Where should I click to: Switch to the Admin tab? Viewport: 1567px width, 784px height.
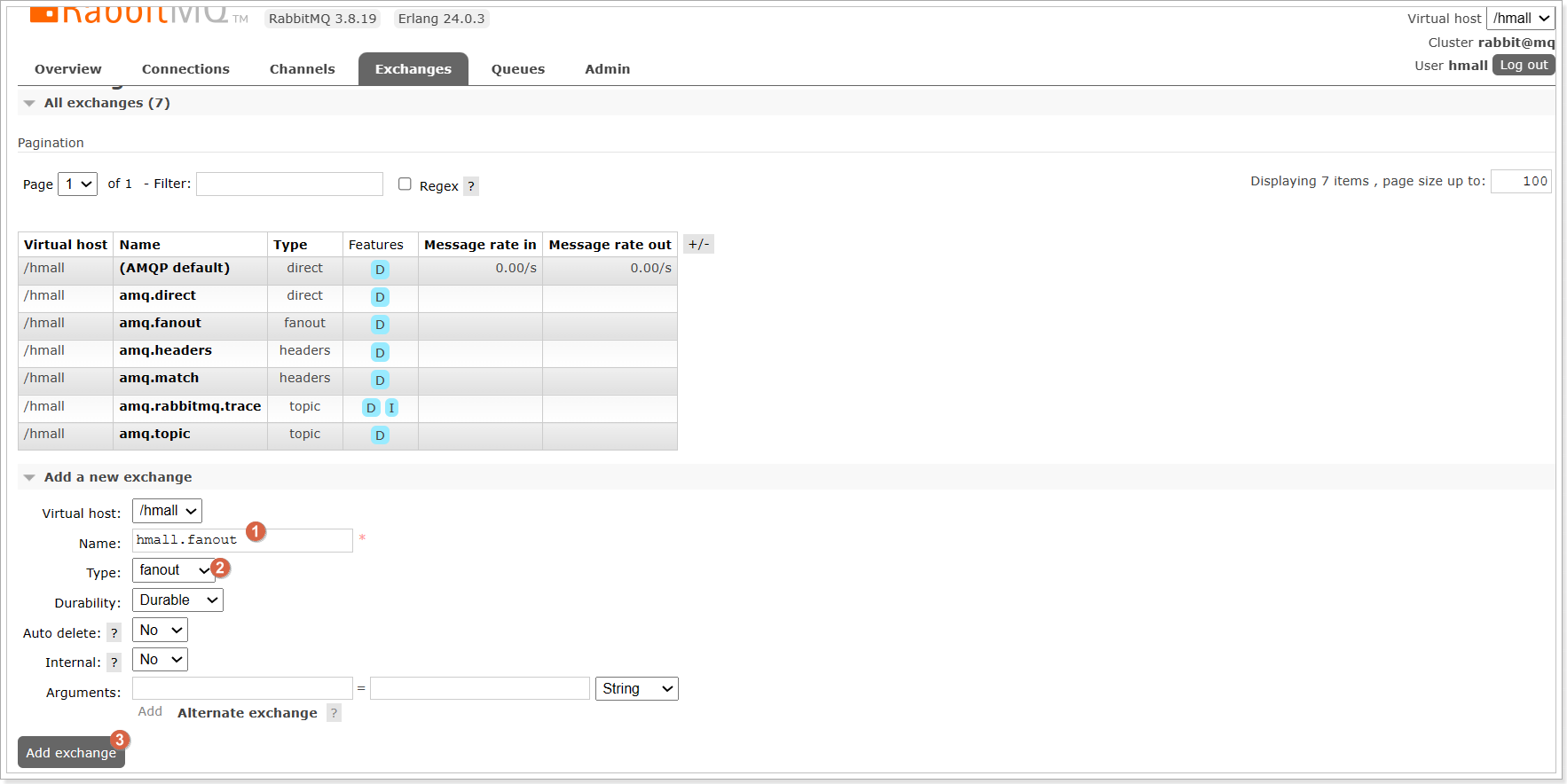608,69
